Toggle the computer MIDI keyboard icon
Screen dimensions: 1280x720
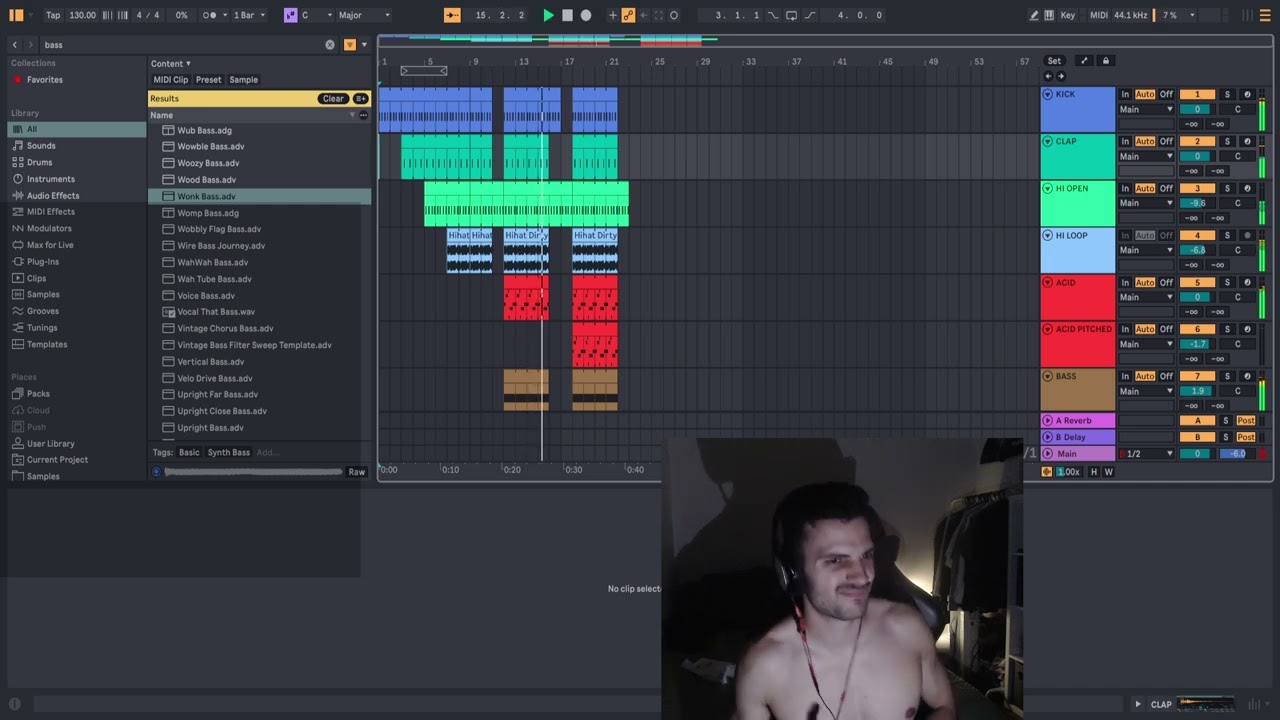pyautogui.click(x=1049, y=15)
